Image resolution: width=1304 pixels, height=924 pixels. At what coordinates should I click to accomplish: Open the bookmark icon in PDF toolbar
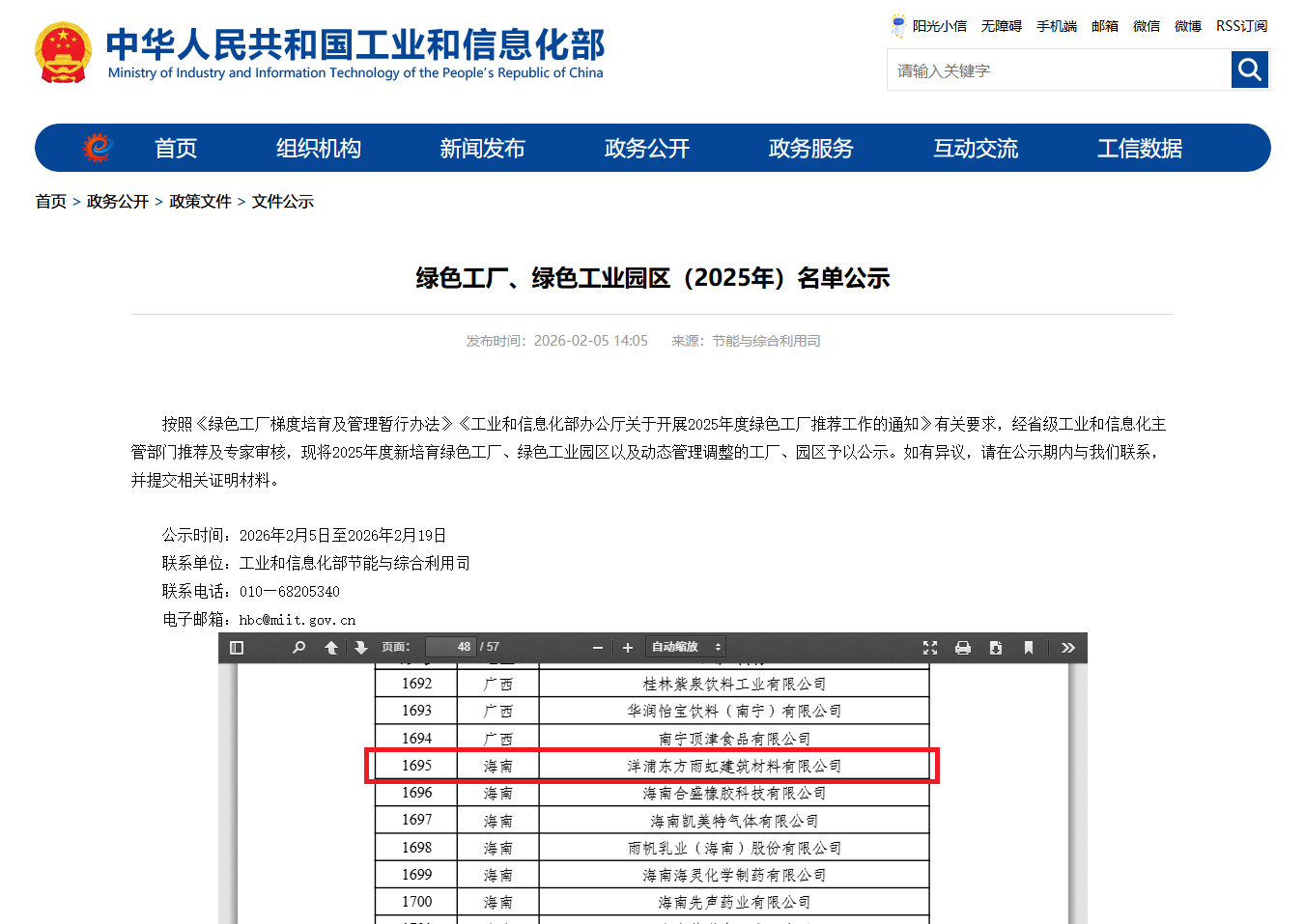point(1028,647)
